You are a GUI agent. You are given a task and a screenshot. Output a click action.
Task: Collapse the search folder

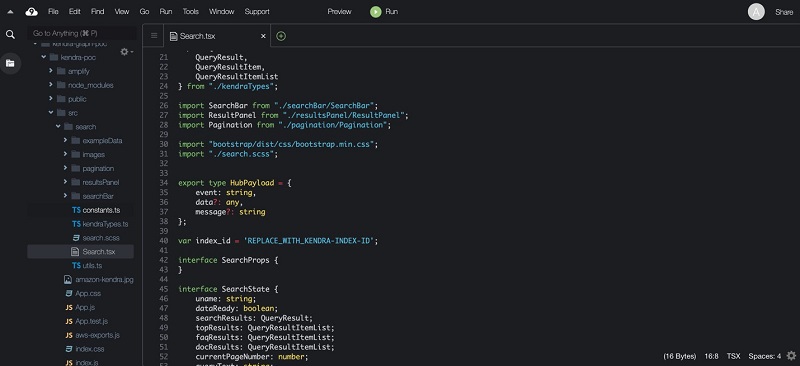coord(58,126)
